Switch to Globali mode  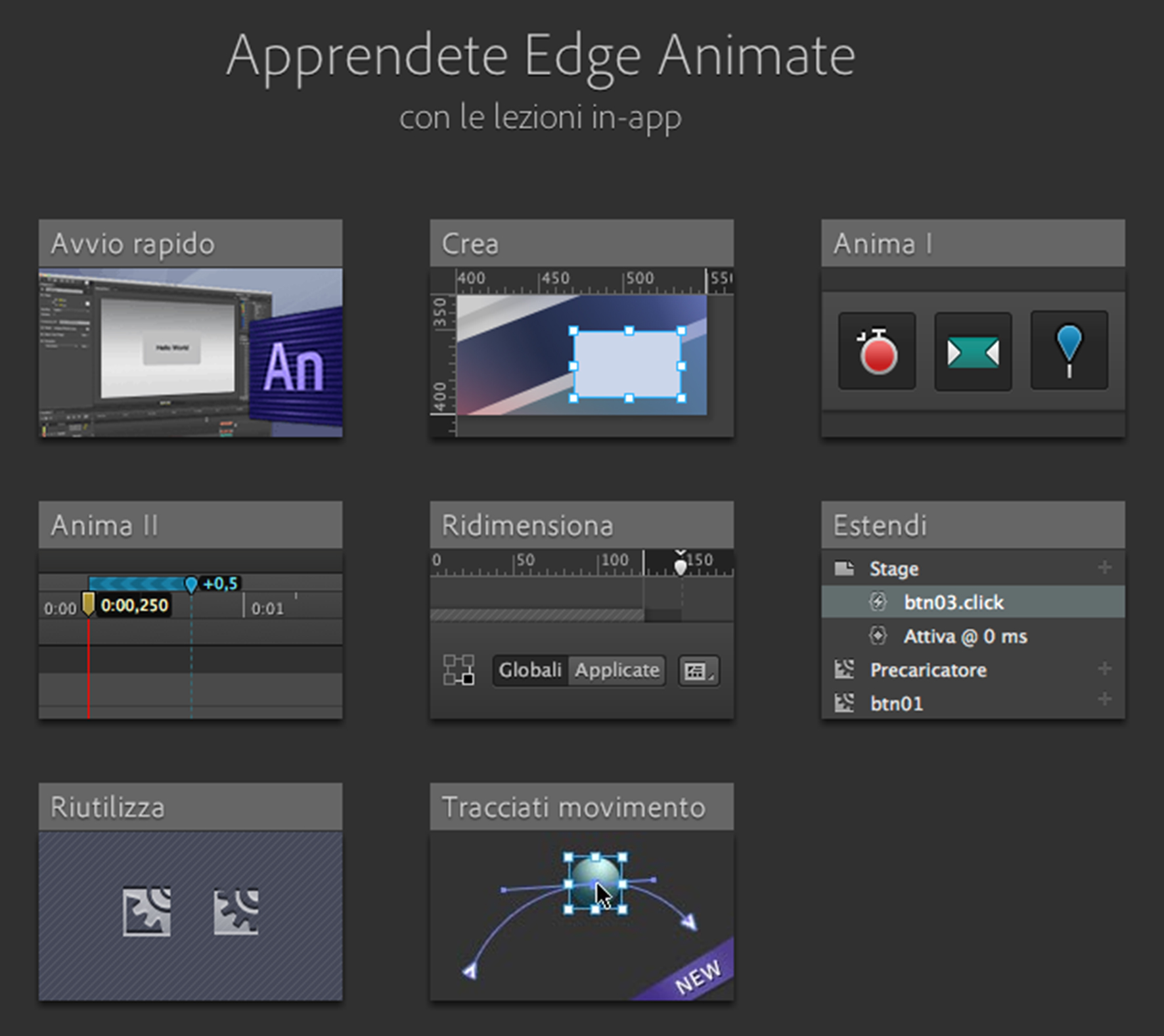pyautogui.click(x=530, y=670)
